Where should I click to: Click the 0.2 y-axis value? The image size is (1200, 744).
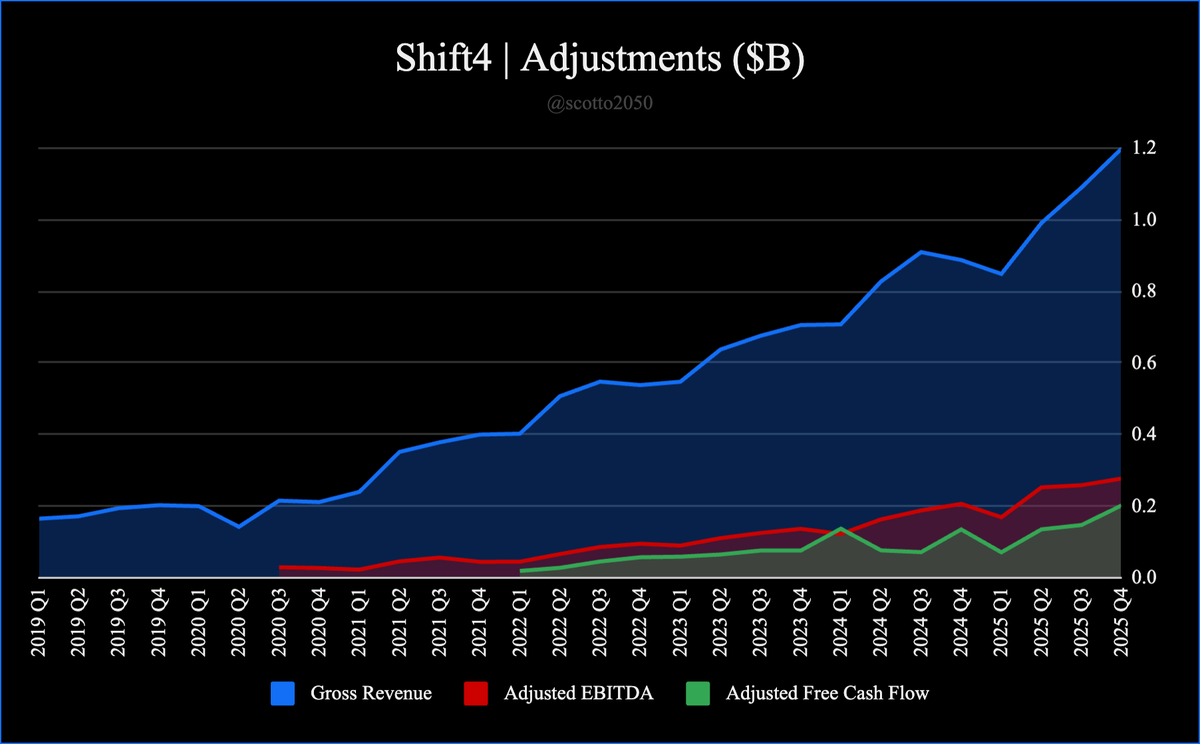[x=1145, y=506]
